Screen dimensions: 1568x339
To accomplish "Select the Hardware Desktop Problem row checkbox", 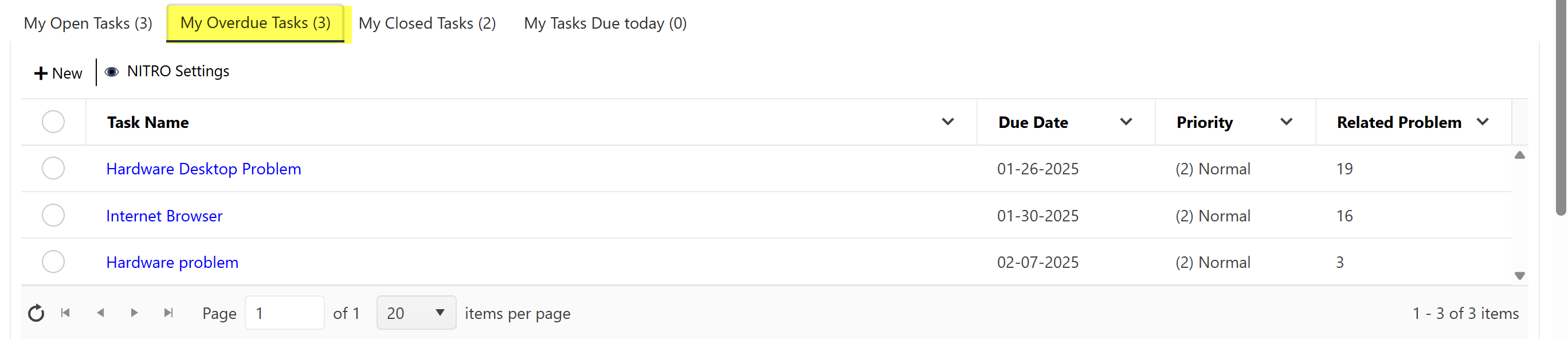I will pyautogui.click(x=53, y=168).
